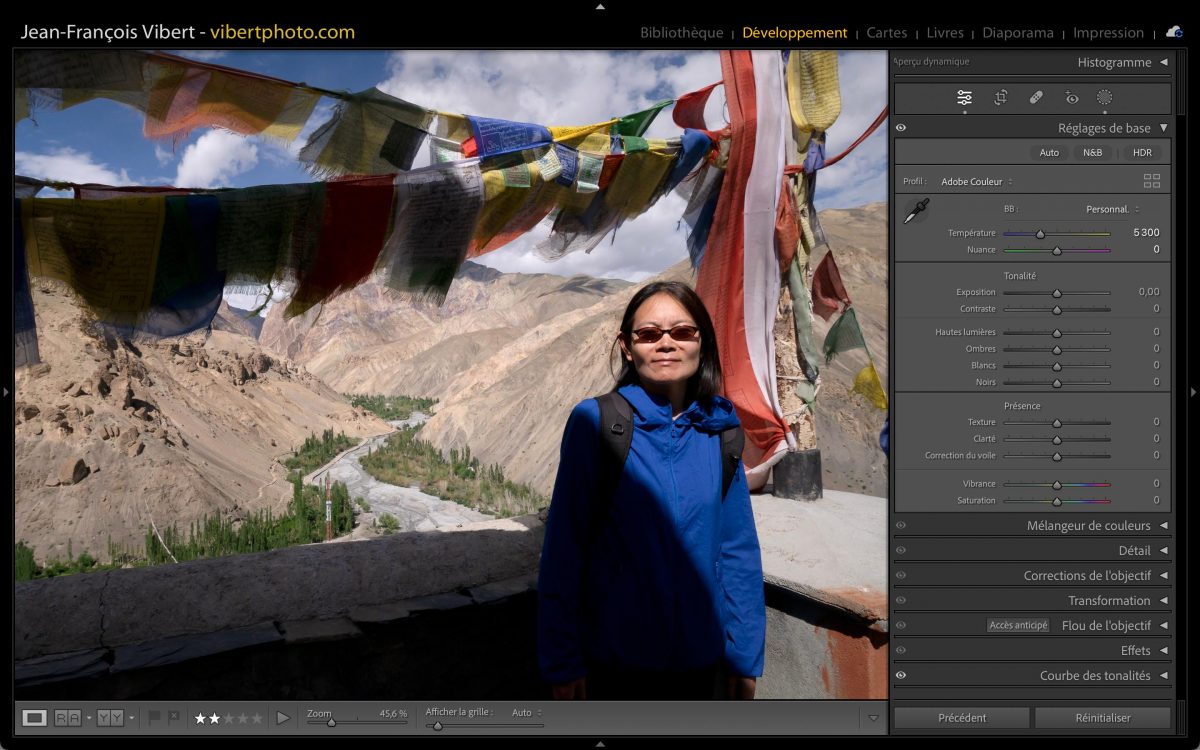This screenshot has height=750, width=1200.
Task: Start the slideshow play button in toolbar
Action: point(283,718)
